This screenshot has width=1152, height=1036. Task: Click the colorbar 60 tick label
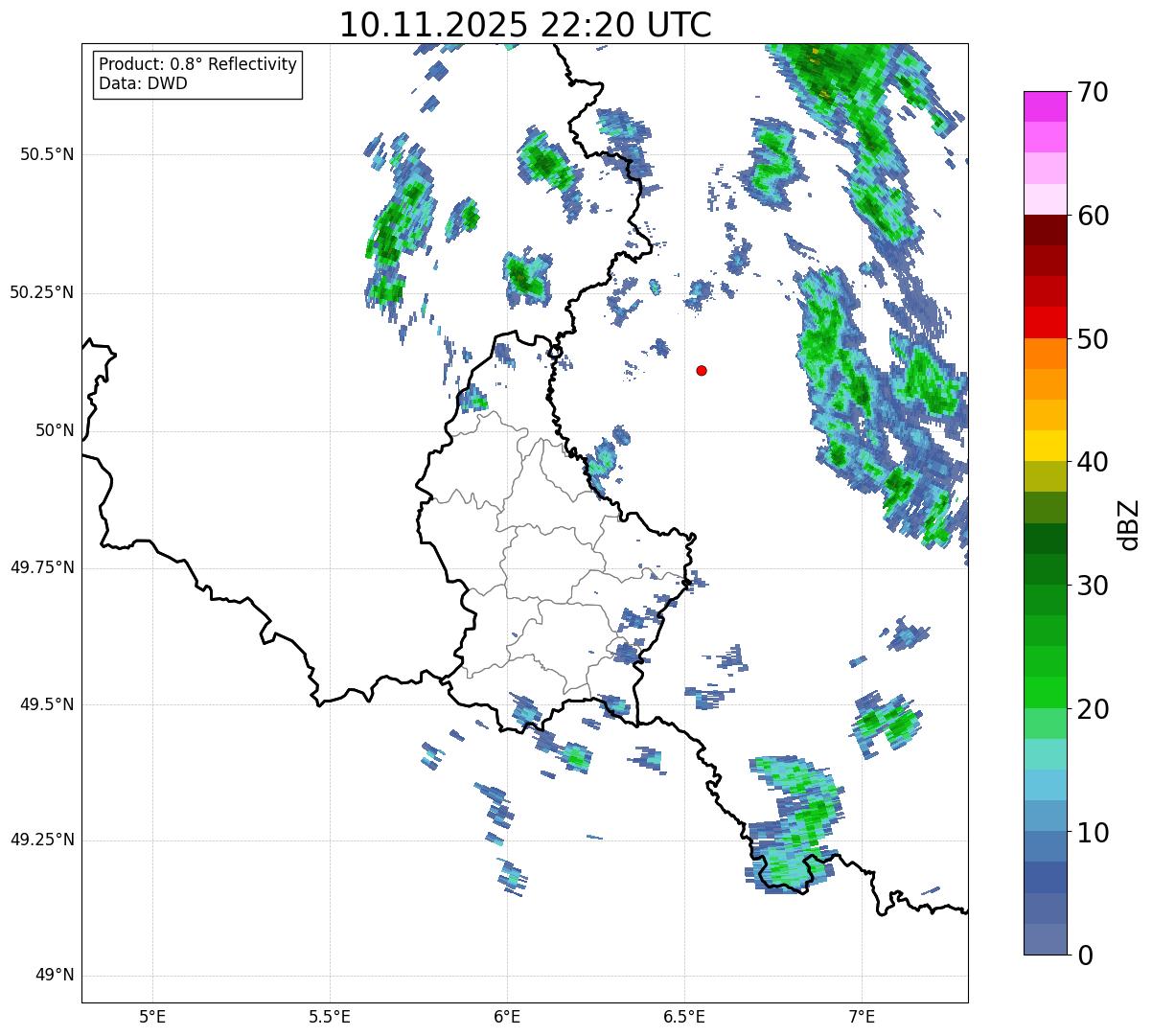[x=1093, y=216]
